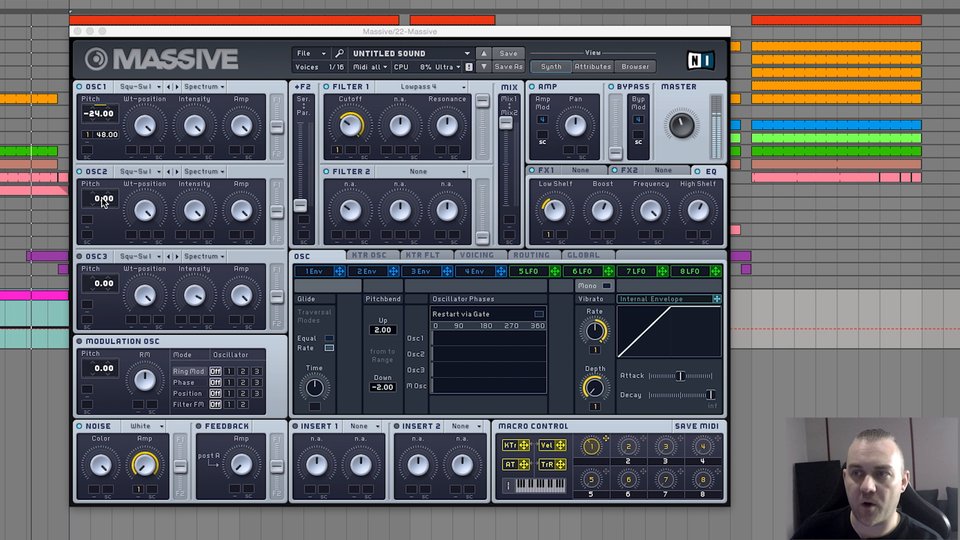Open the Midi all channel dropdown
The height and width of the screenshot is (540, 960).
click(370, 67)
